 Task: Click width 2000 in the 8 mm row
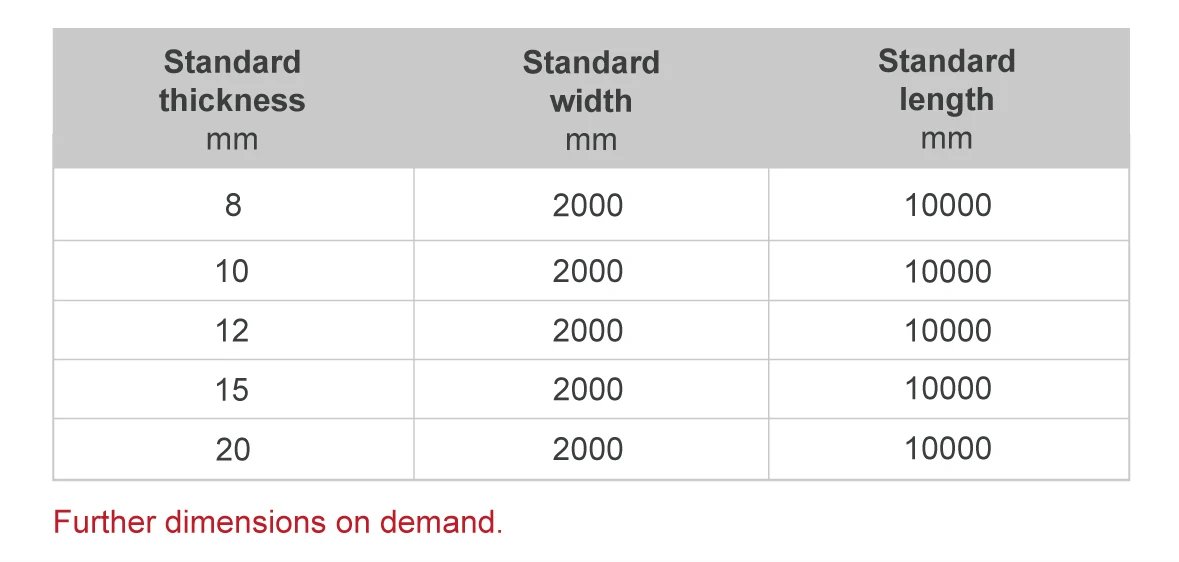588,205
